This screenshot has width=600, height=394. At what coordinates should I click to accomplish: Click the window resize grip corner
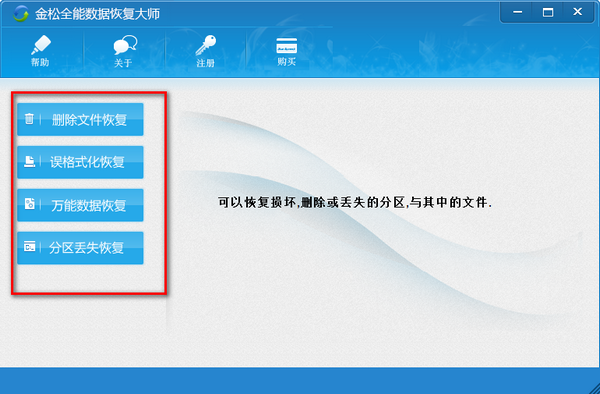pyautogui.click(x=595, y=389)
